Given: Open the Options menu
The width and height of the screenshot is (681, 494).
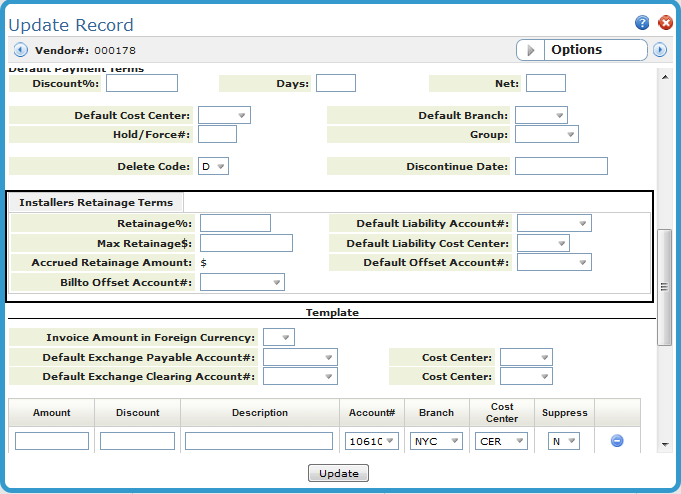Looking at the screenshot, I should coord(594,50).
